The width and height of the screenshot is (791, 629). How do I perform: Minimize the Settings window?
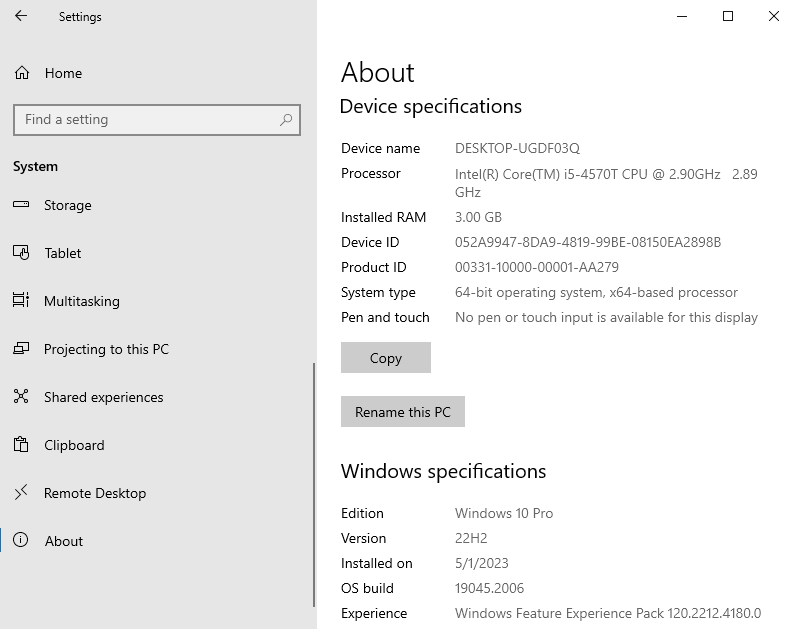682,16
